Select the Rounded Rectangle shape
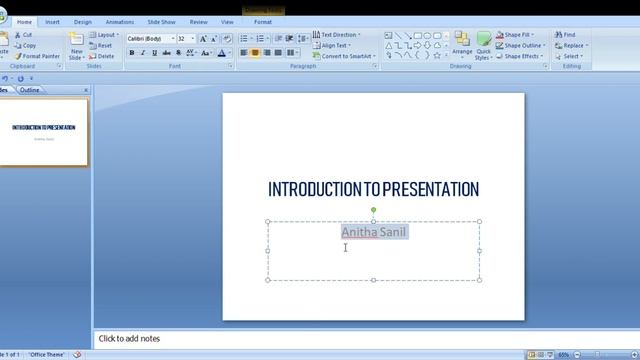This screenshot has height=360, width=640. tap(437, 36)
